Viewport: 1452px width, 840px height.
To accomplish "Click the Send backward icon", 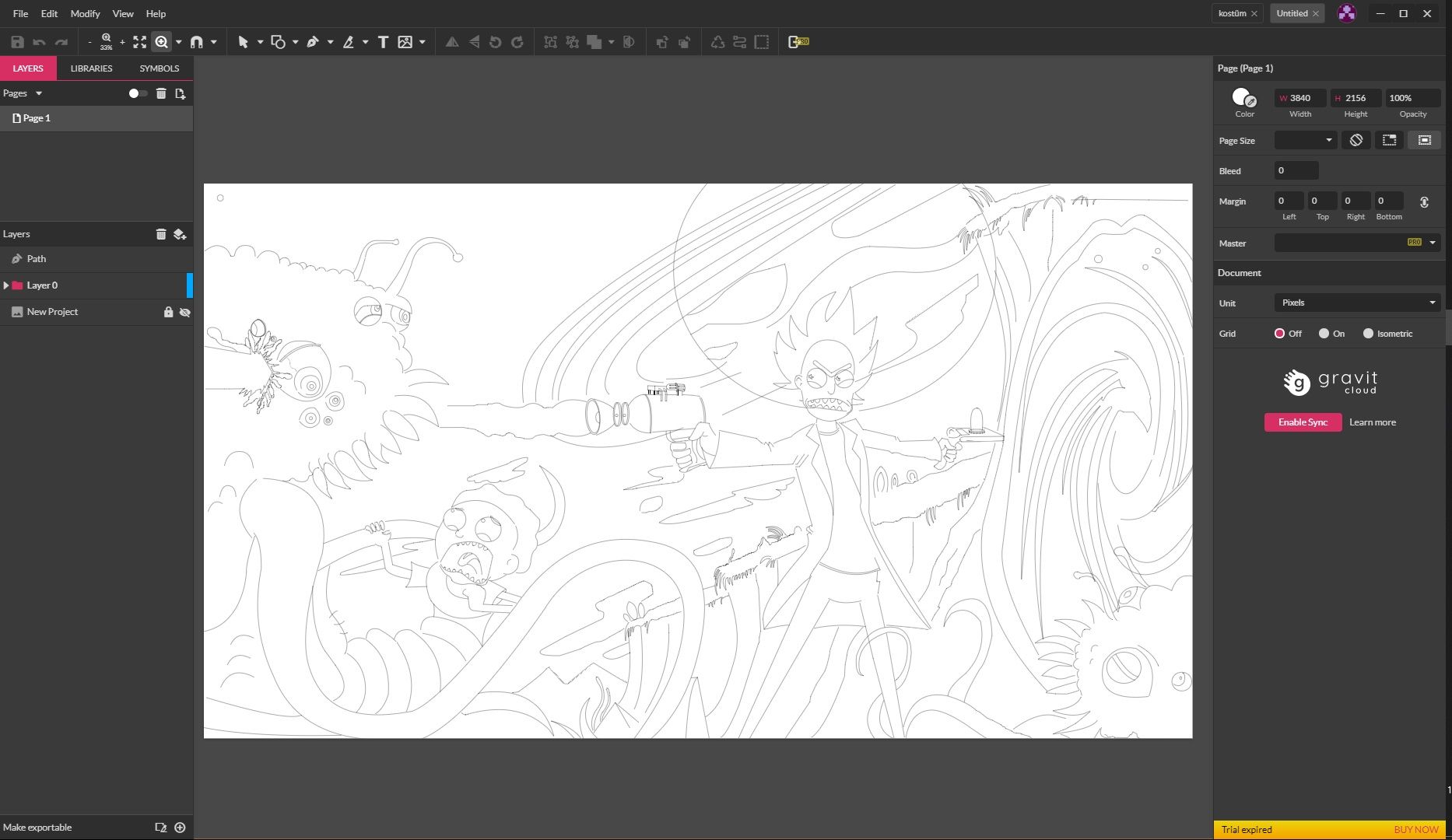I will pyautogui.click(x=684, y=42).
